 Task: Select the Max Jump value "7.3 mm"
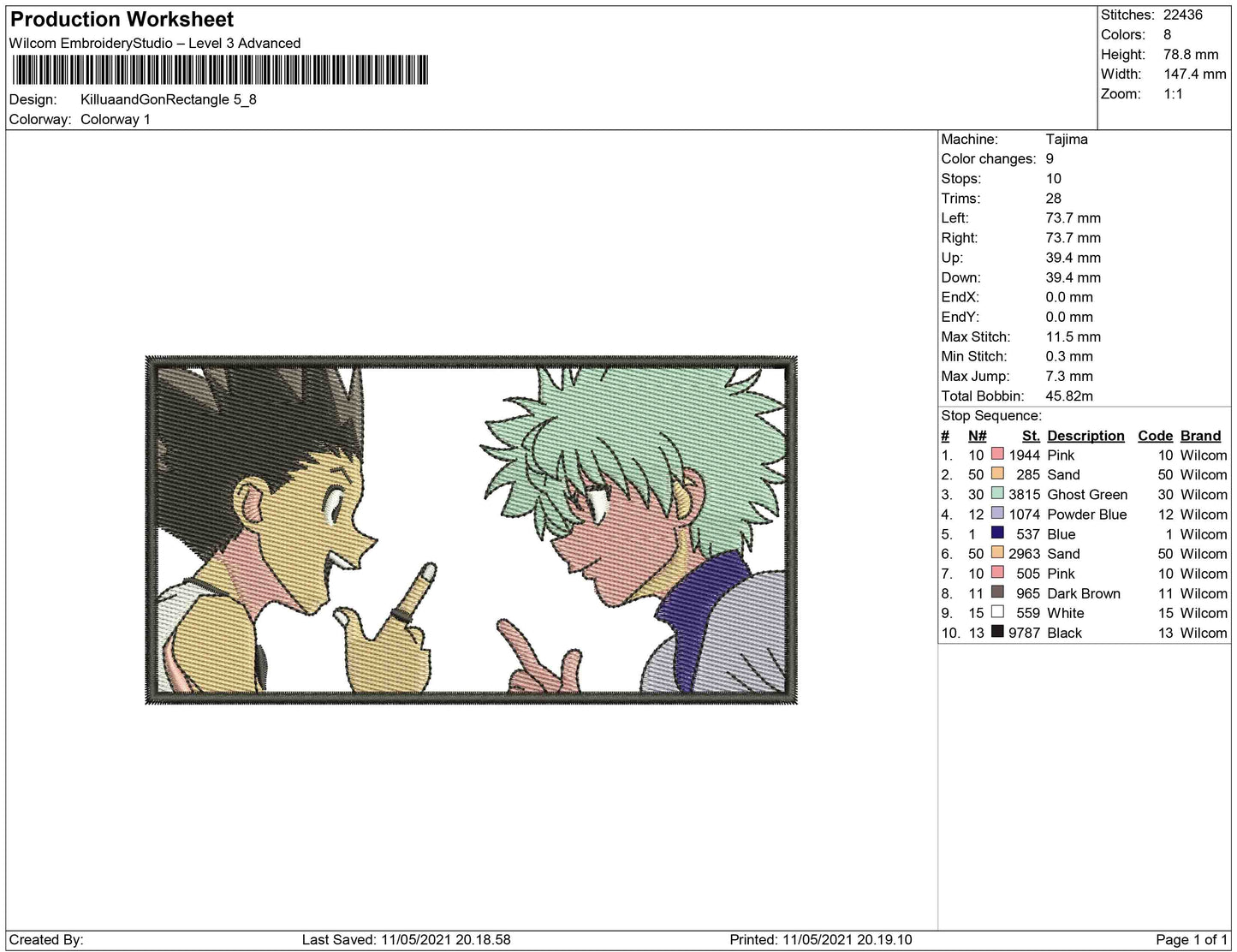click(x=1069, y=376)
